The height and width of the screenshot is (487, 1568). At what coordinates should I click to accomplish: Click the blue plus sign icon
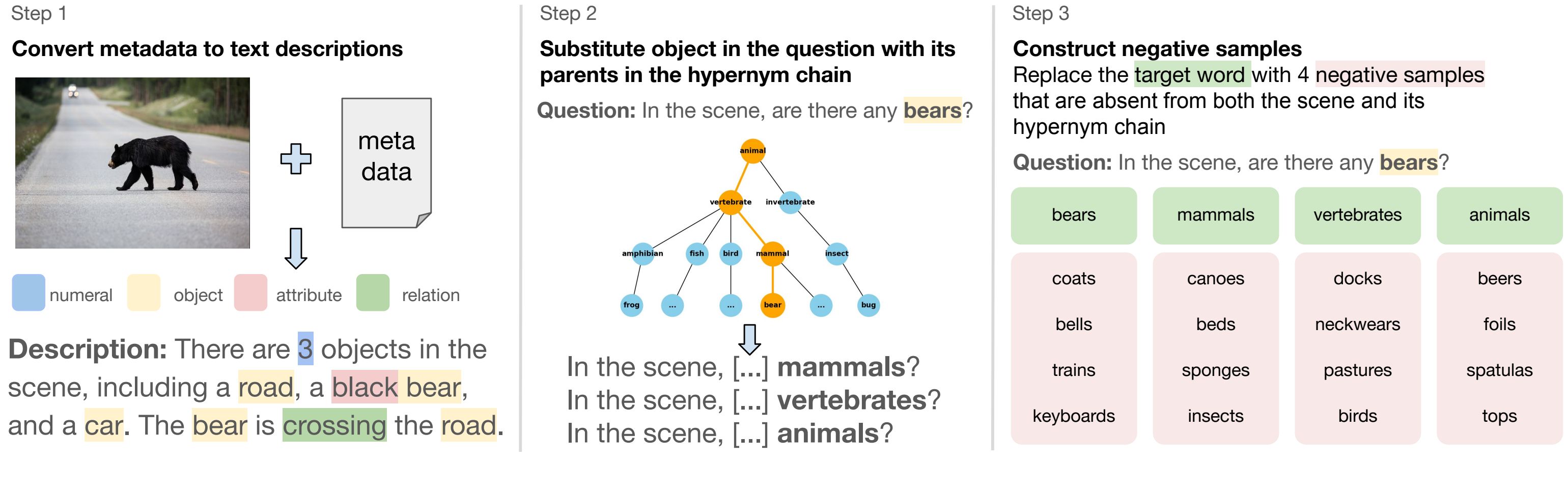pyautogui.click(x=296, y=159)
